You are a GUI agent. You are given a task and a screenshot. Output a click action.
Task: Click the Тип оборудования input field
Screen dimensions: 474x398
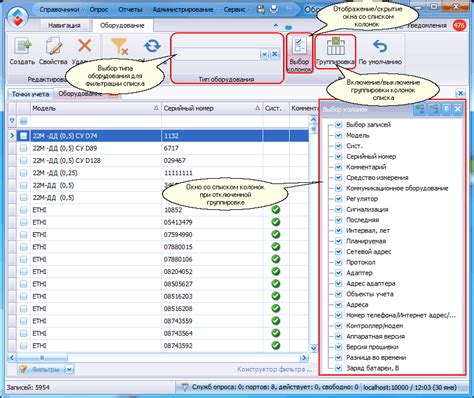coord(217,54)
